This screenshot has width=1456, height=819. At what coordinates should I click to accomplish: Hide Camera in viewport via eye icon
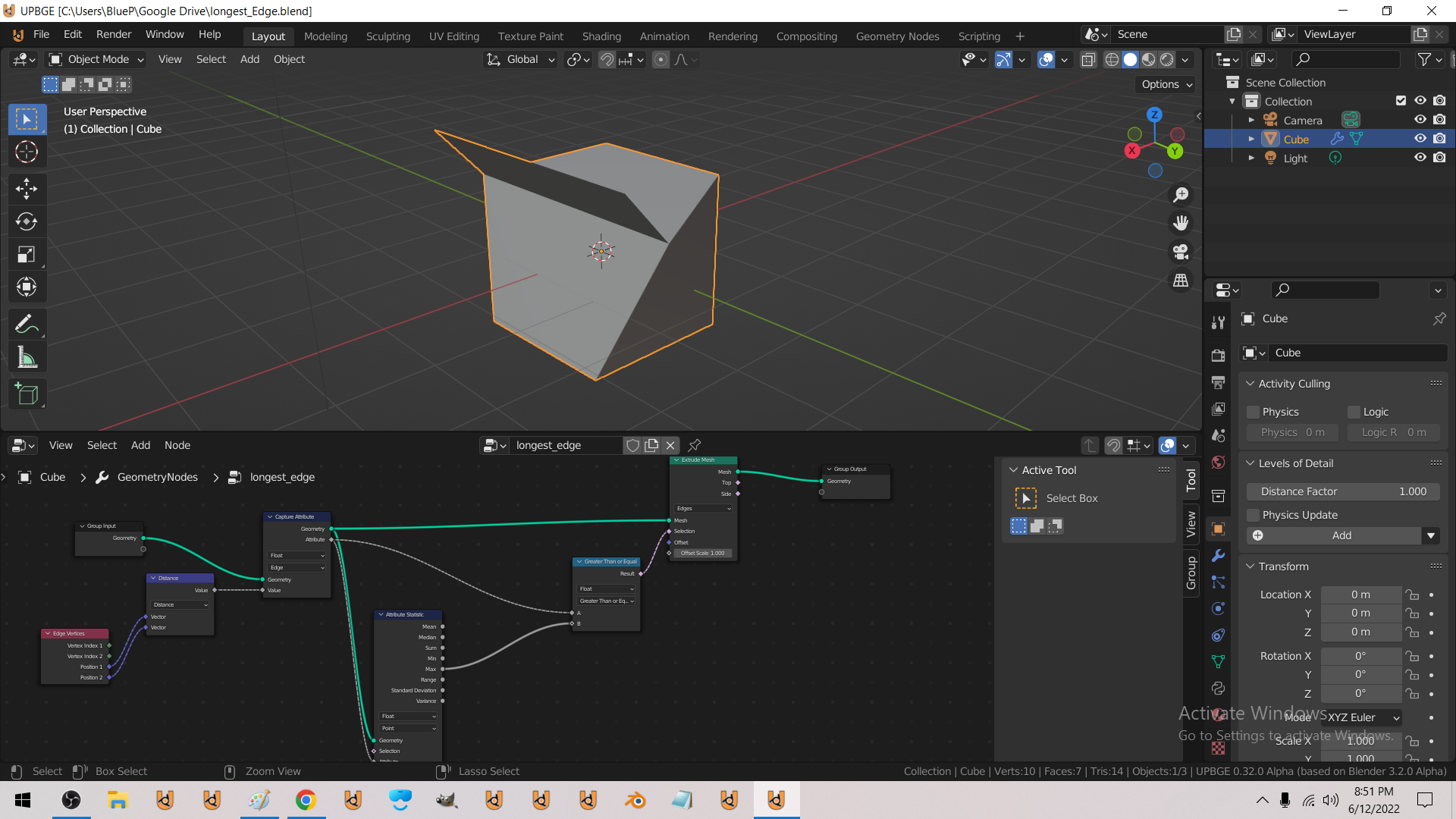(1420, 120)
